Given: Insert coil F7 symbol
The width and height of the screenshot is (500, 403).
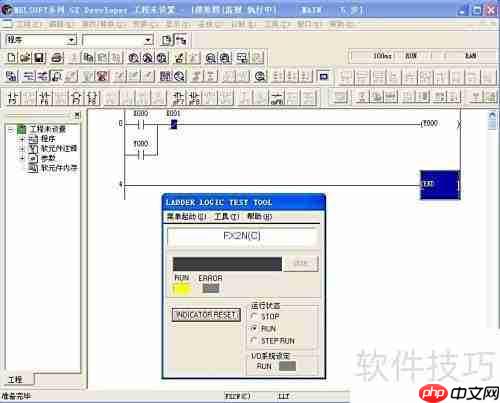Looking at the screenshot, I should click(76, 98).
